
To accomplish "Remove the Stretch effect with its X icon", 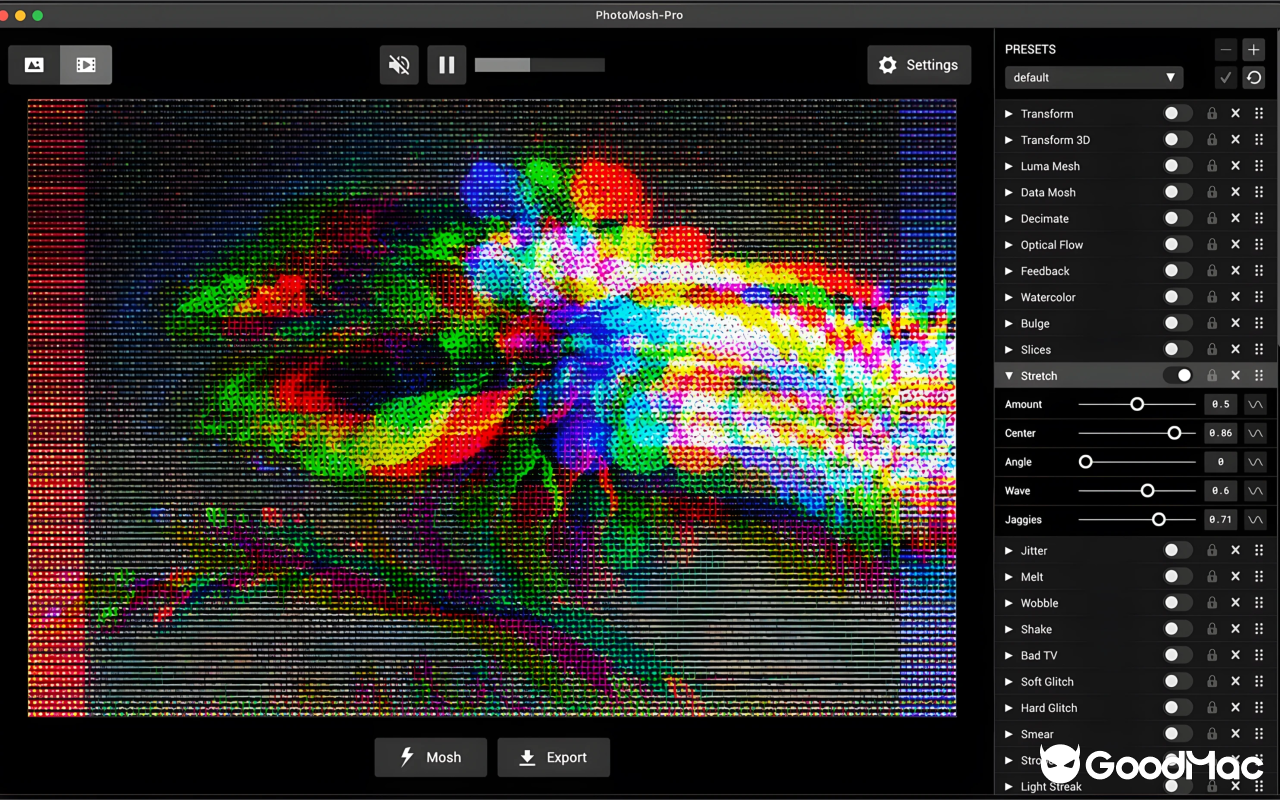I will (1235, 375).
